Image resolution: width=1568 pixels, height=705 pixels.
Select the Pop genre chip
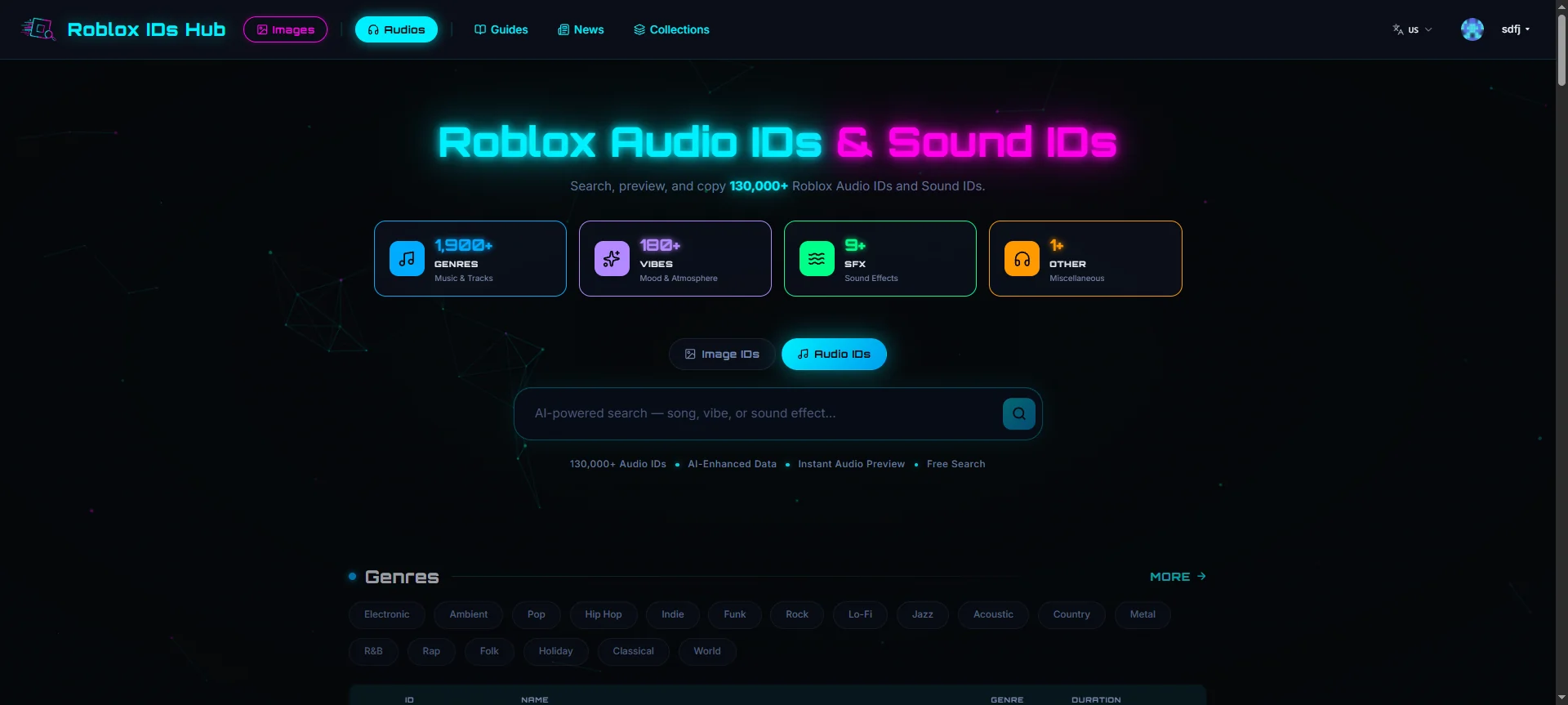tap(537, 614)
